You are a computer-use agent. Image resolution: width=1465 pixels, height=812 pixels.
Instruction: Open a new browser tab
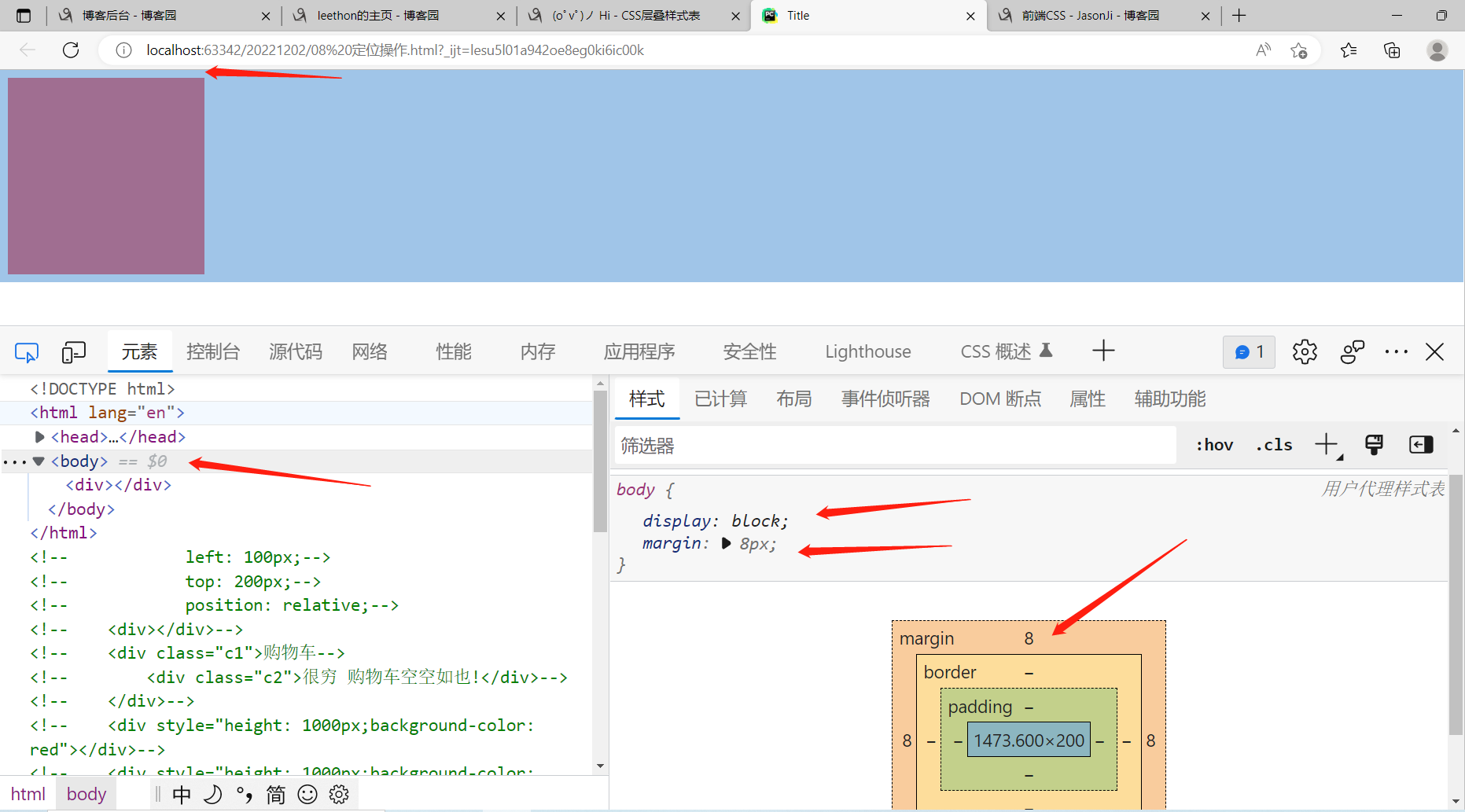1239,16
